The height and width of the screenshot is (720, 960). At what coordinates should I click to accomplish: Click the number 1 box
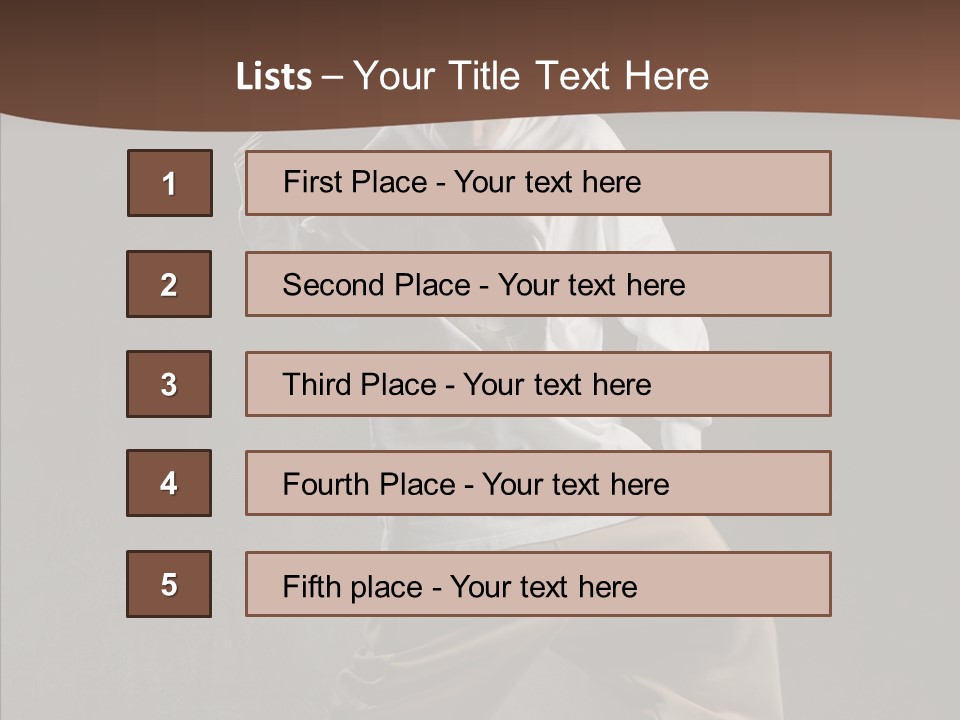pos(170,183)
